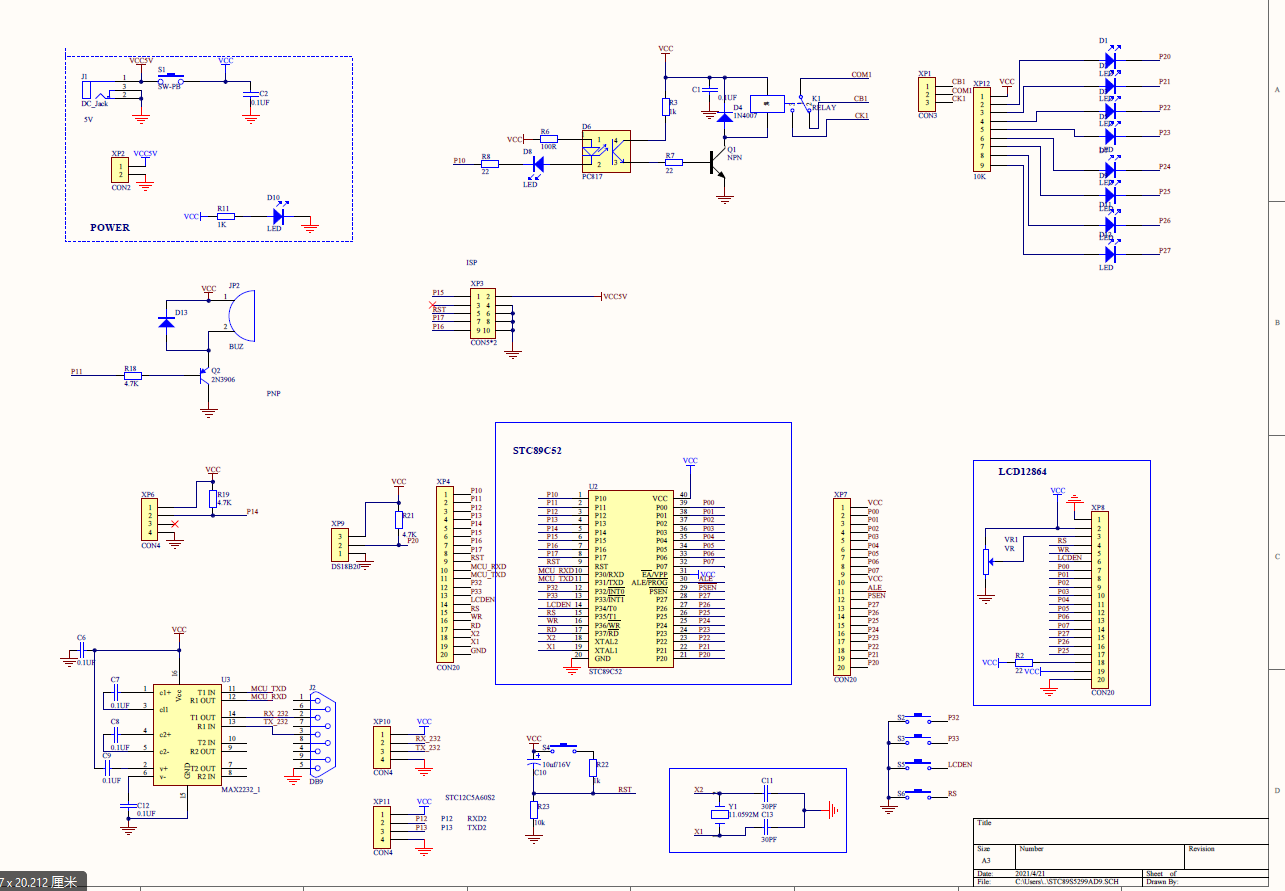Select the XP12 10K resistor network

[984, 129]
